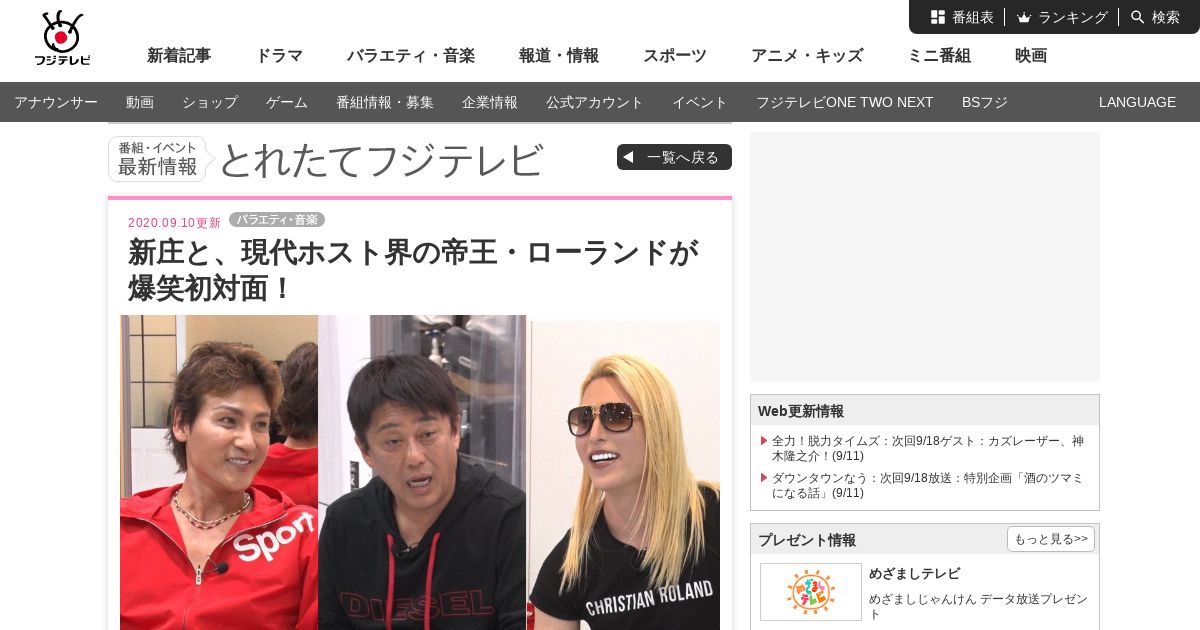Click the めざましテレビ present thumbnail

point(811,592)
